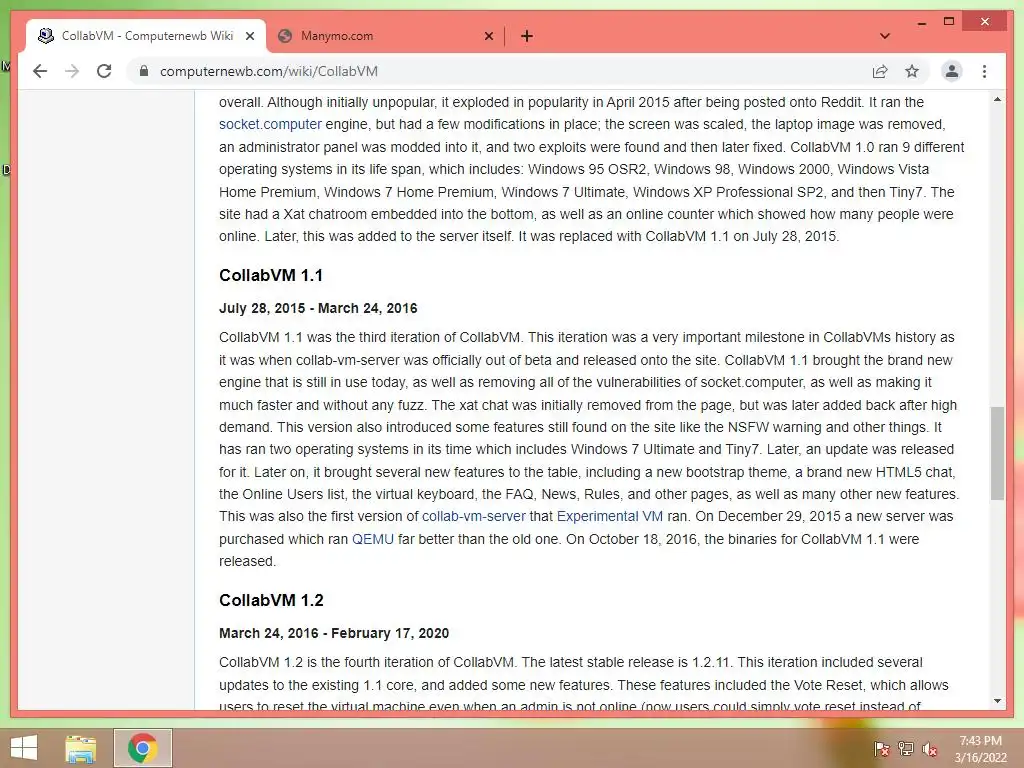The width and height of the screenshot is (1024, 768).
Task: Reload the CollabVM wiki page
Action: coord(104,71)
